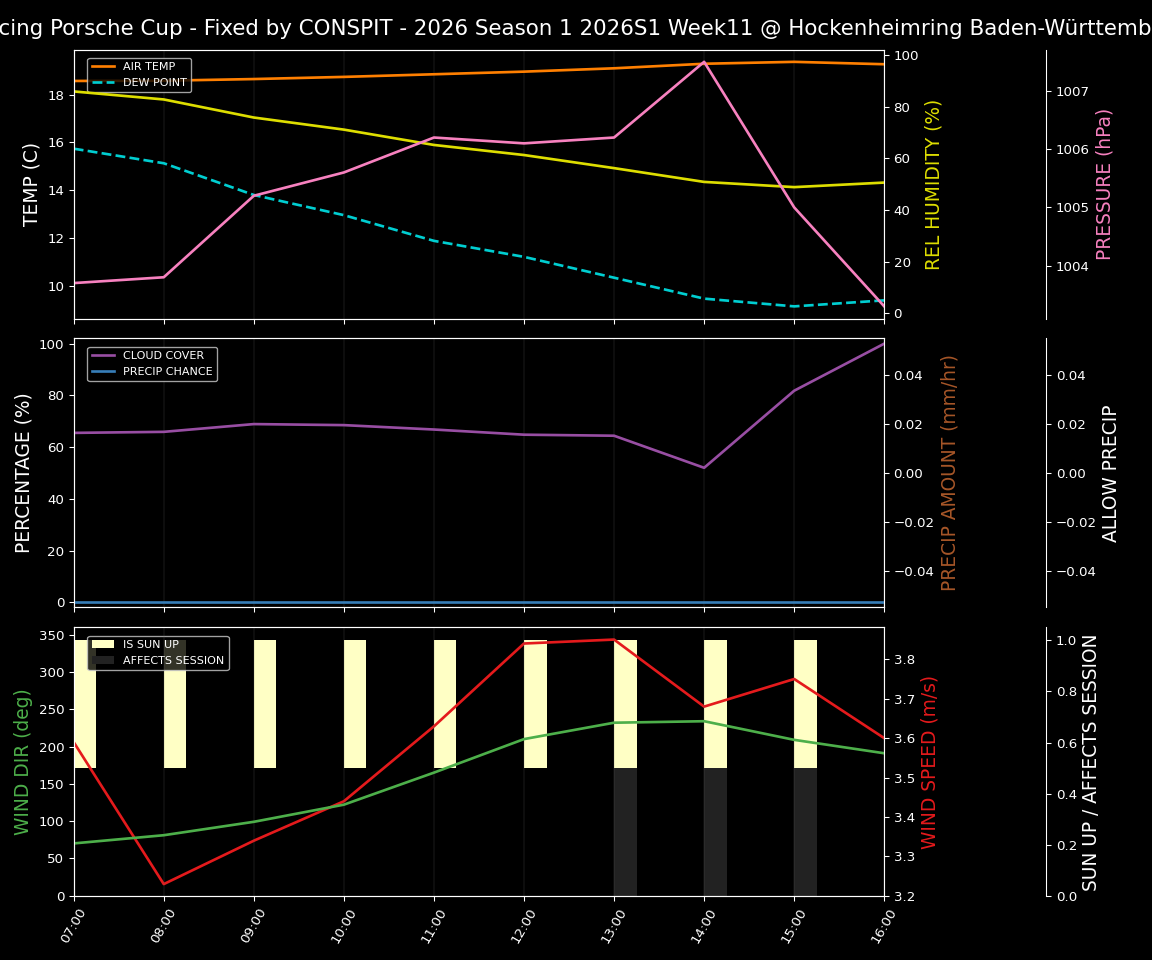
Task: Click the red WIND SPEED line at 13:00
Action: 612,640
